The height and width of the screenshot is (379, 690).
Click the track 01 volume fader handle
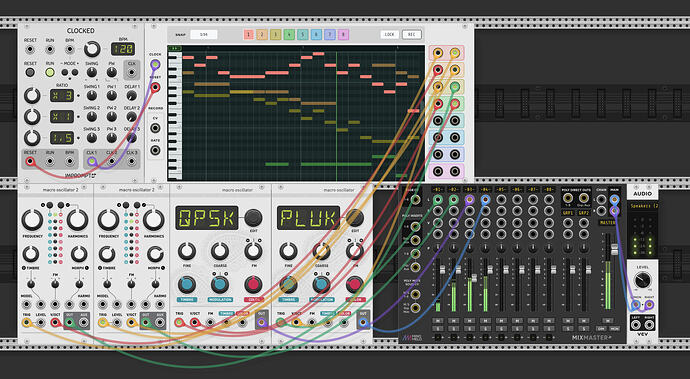442,269
